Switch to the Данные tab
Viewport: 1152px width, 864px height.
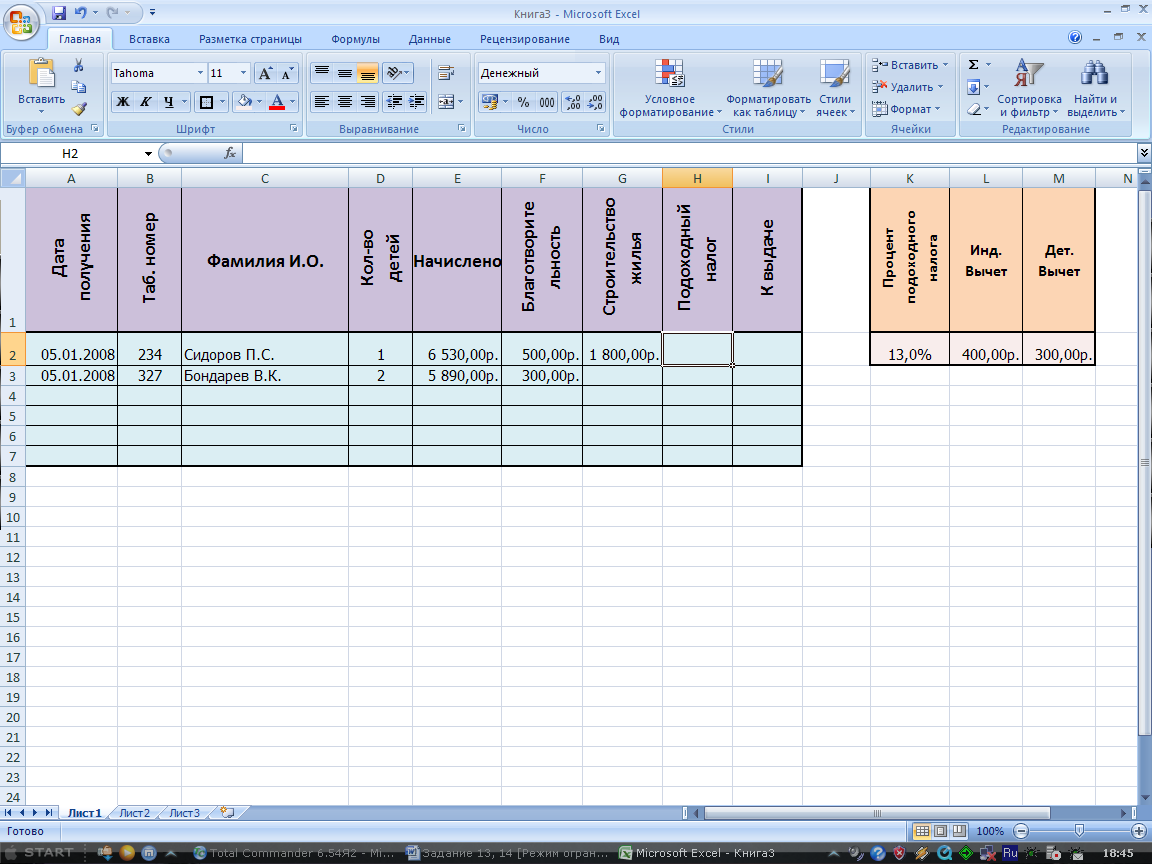[429, 39]
